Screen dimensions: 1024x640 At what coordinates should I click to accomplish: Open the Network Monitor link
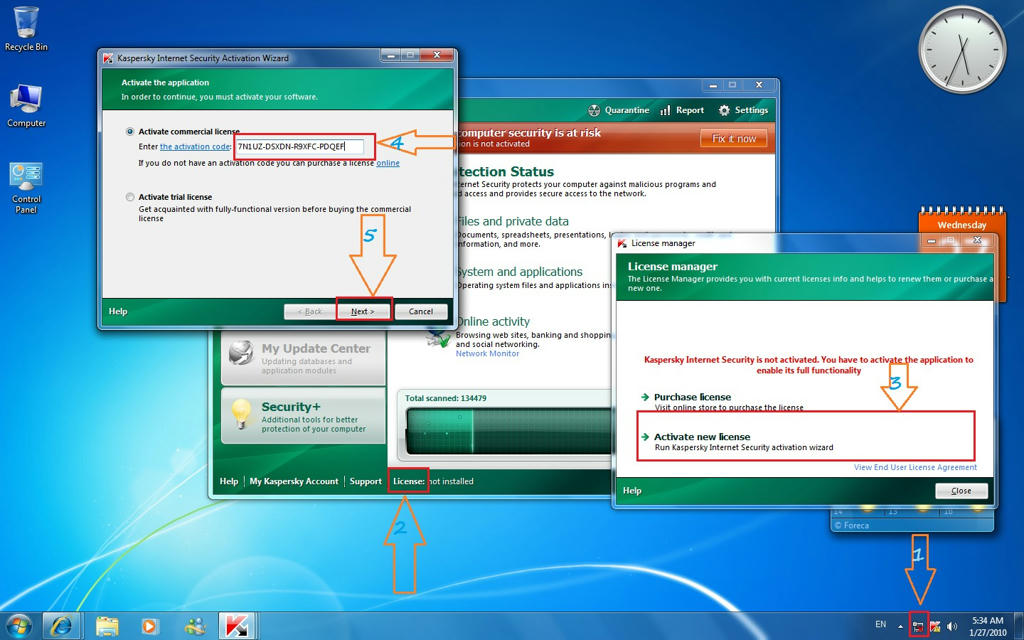point(487,353)
